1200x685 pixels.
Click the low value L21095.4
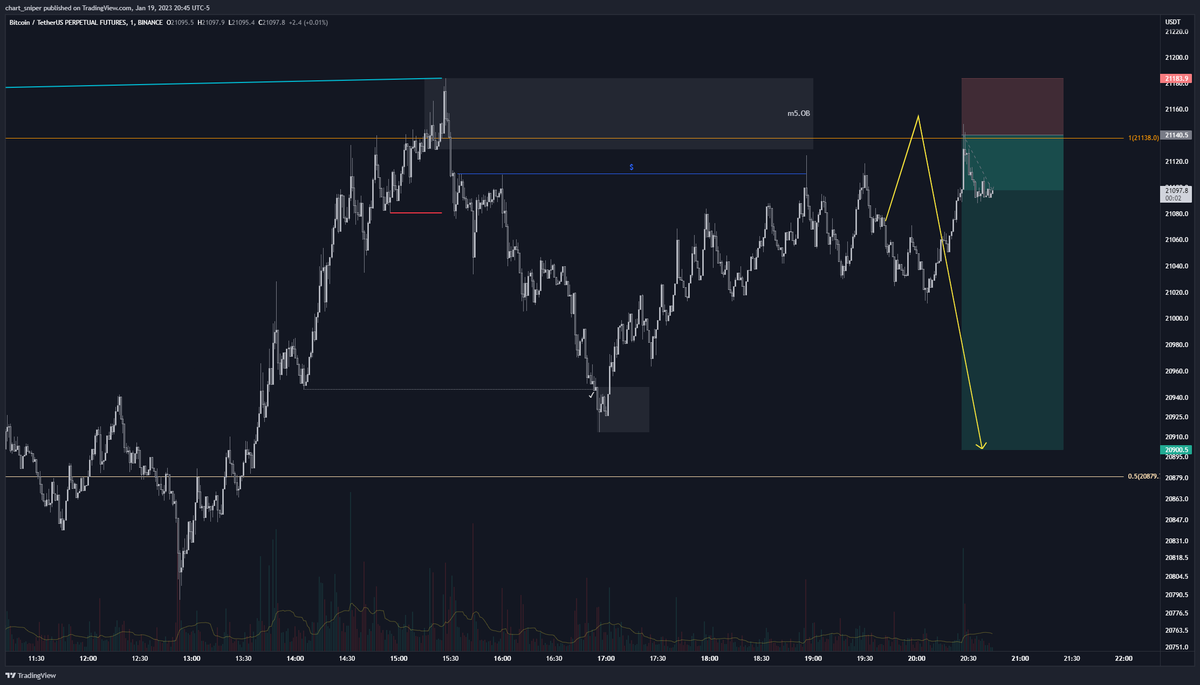[240, 21]
